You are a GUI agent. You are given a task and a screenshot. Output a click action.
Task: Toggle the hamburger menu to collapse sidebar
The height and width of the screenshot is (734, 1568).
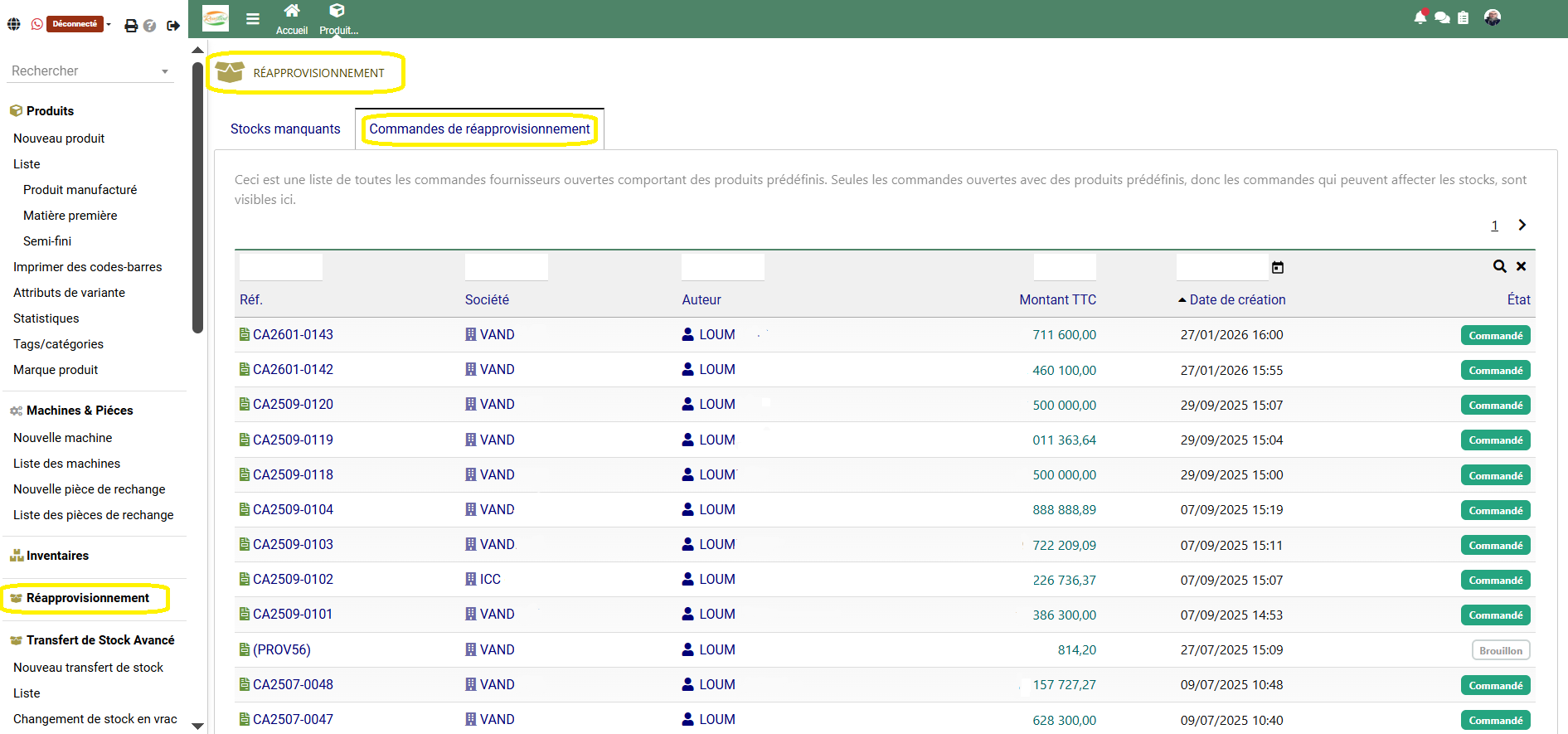coord(253,19)
